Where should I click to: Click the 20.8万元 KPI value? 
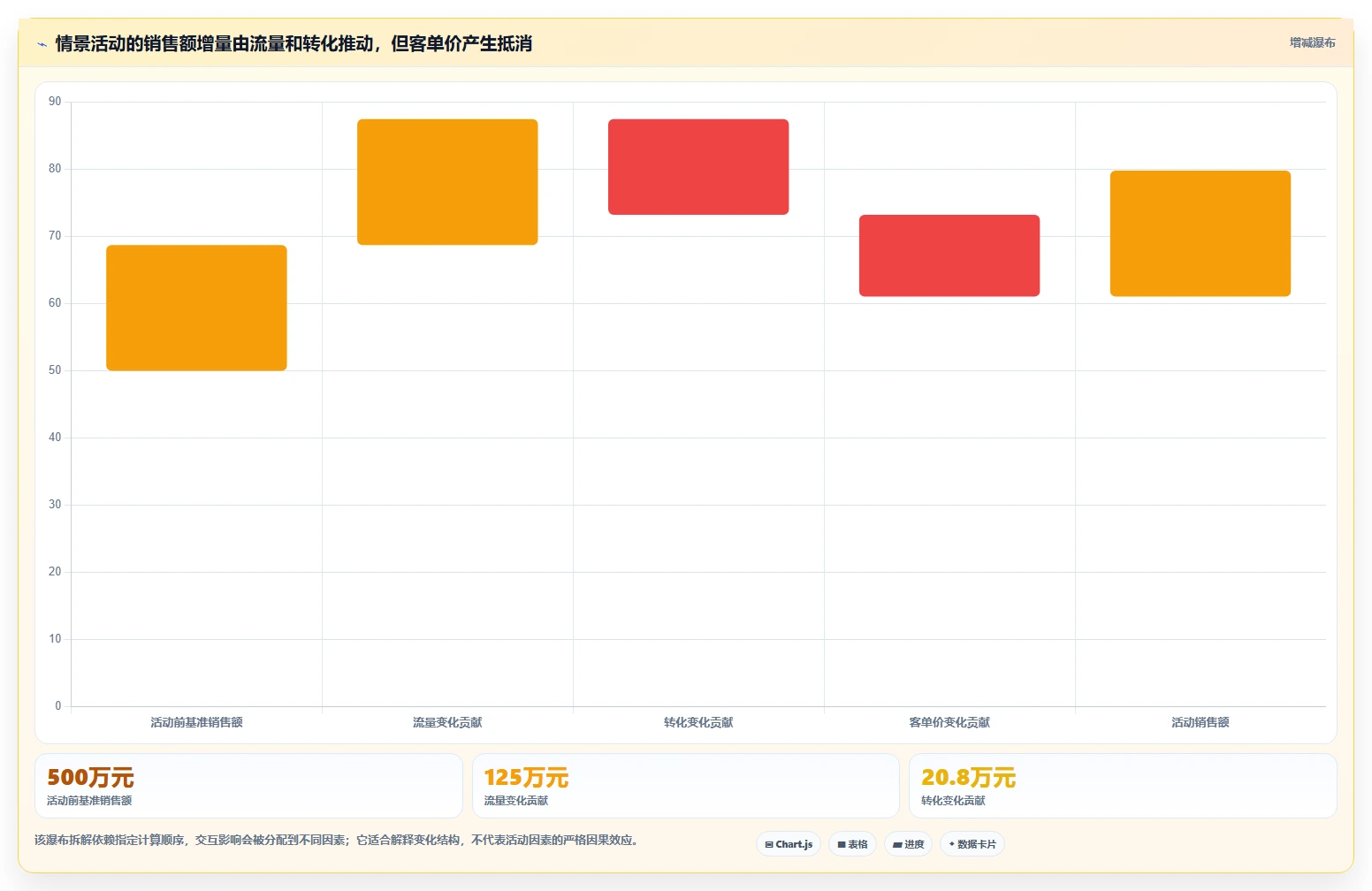(x=968, y=778)
